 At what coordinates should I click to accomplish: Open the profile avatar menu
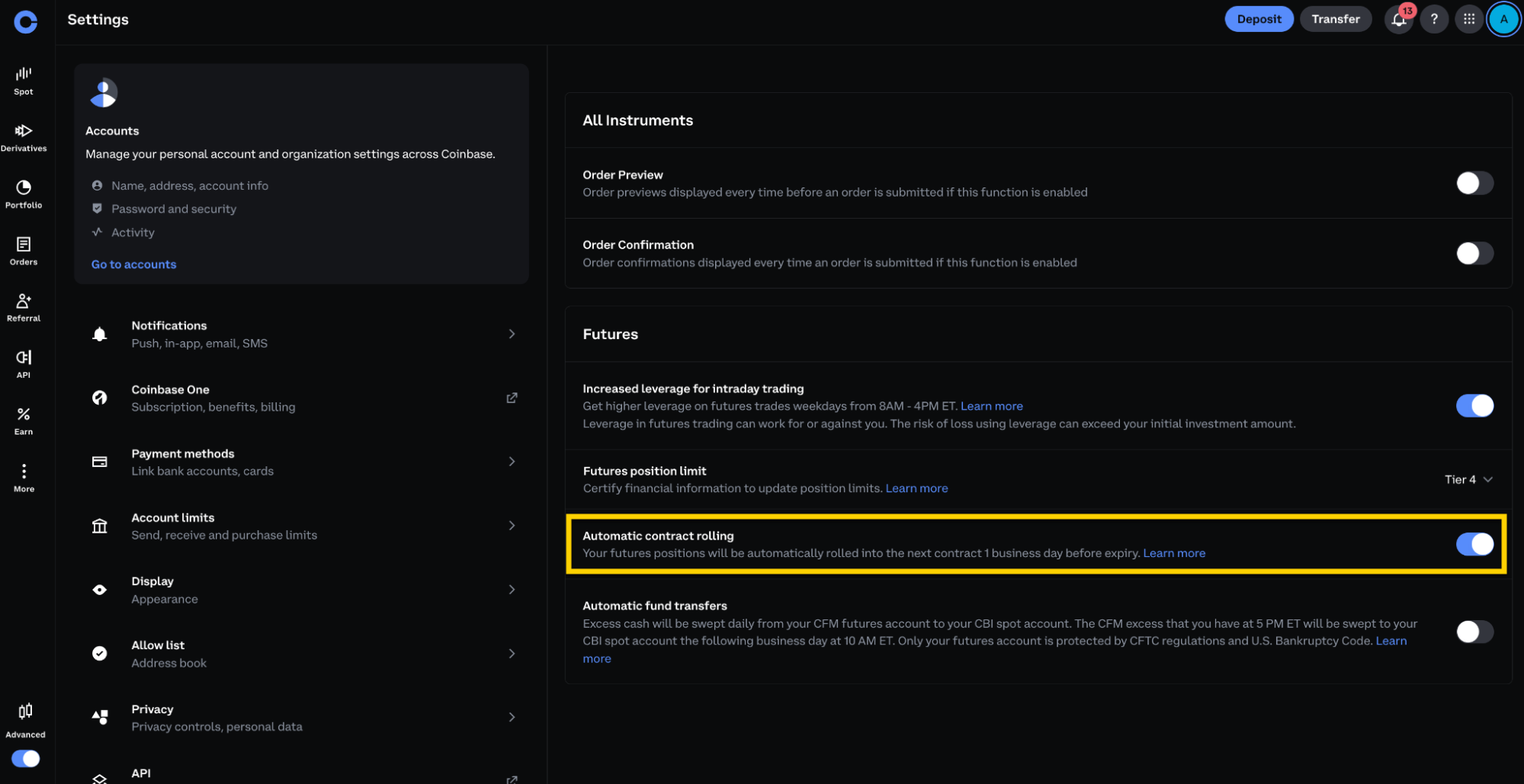pos(1504,19)
